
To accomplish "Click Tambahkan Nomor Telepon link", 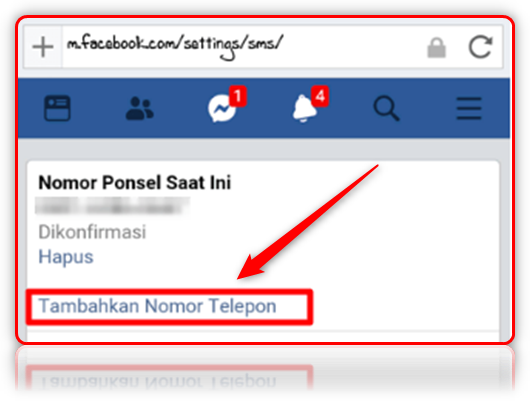I will coord(158,306).
